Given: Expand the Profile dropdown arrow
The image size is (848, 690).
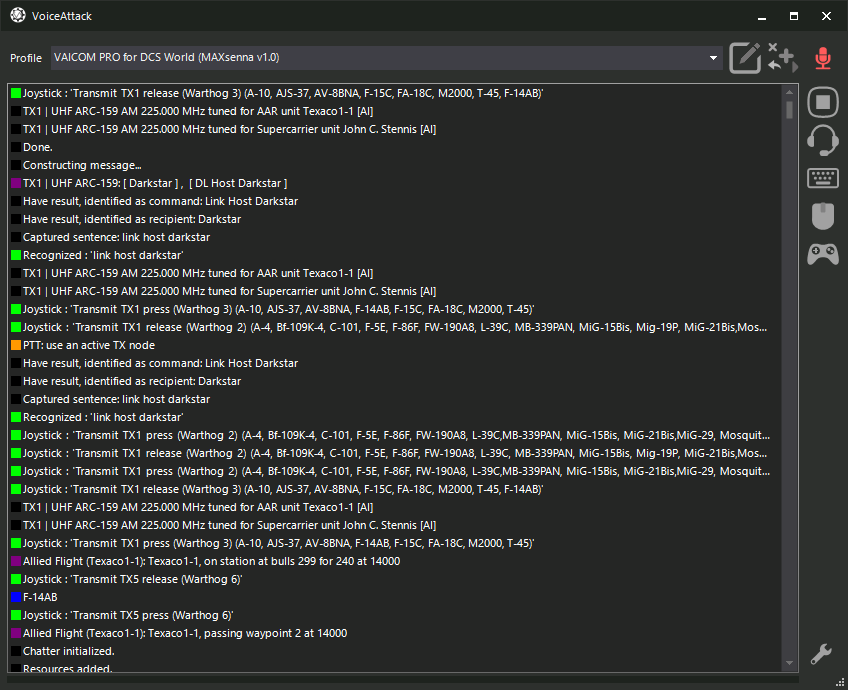Looking at the screenshot, I should [x=714, y=58].
